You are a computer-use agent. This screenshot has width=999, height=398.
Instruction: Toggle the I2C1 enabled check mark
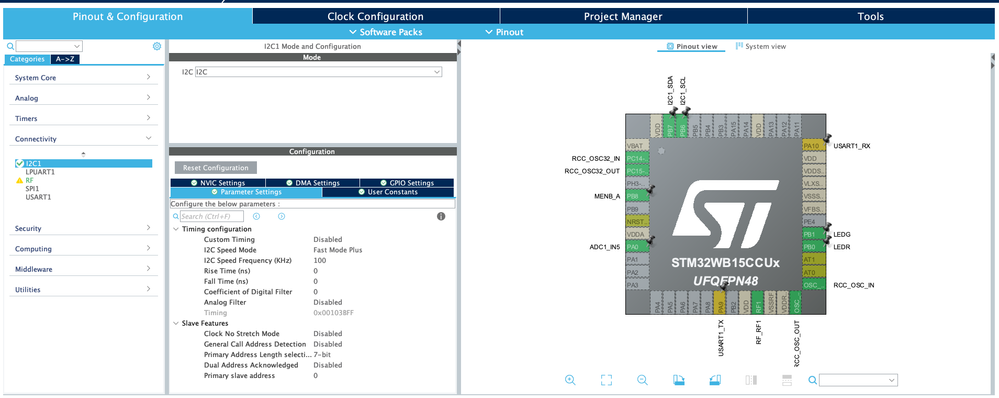pyautogui.click(x=20, y=164)
